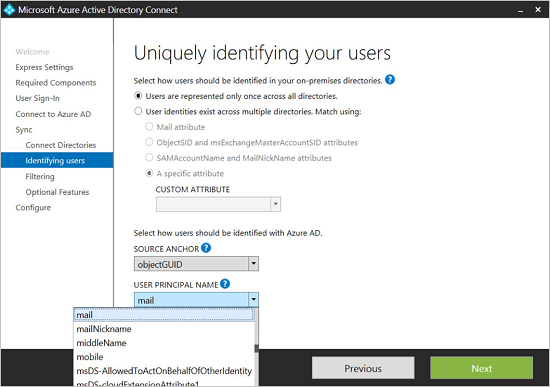This screenshot has height=387, width=550.
Task: Go to the Required Components step
Action: pyautogui.click(x=56, y=83)
